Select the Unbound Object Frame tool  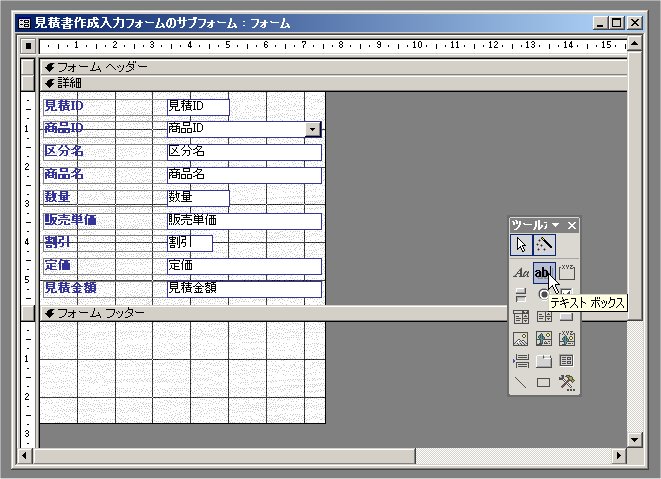click(544, 339)
